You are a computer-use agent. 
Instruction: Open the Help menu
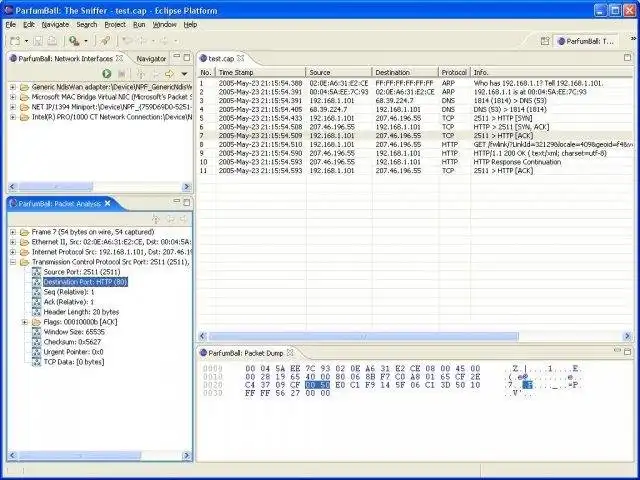pos(190,24)
